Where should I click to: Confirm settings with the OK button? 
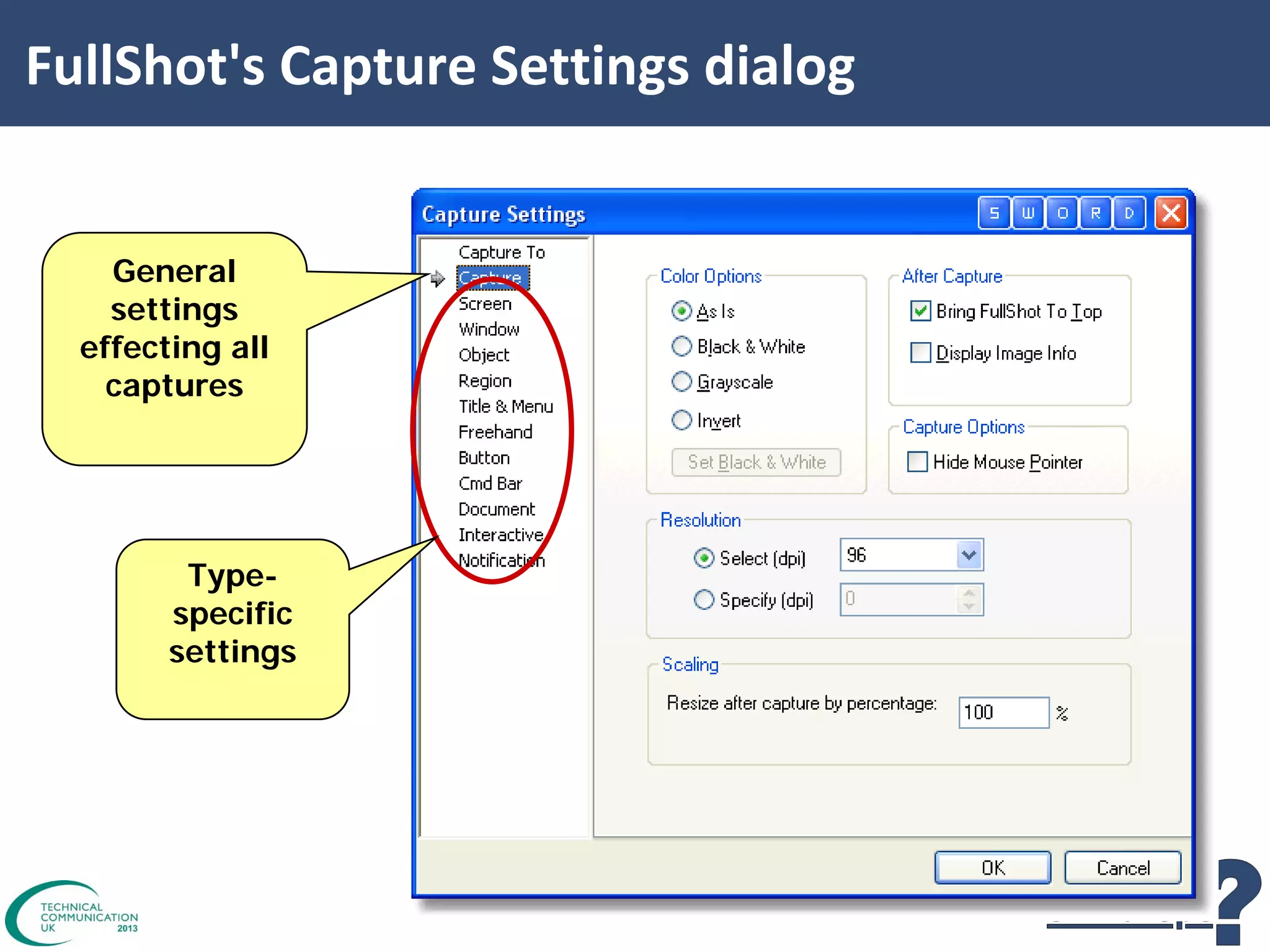993,868
